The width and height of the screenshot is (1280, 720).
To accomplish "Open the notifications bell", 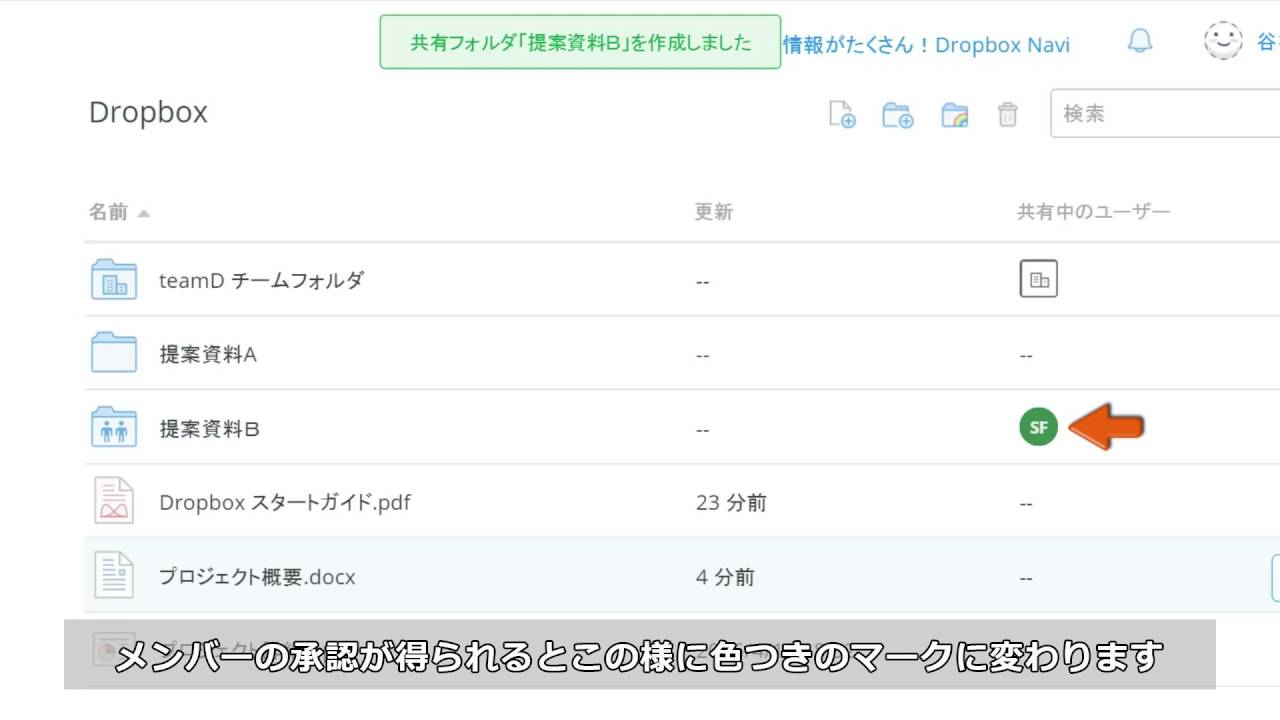I will tap(1140, 41).
